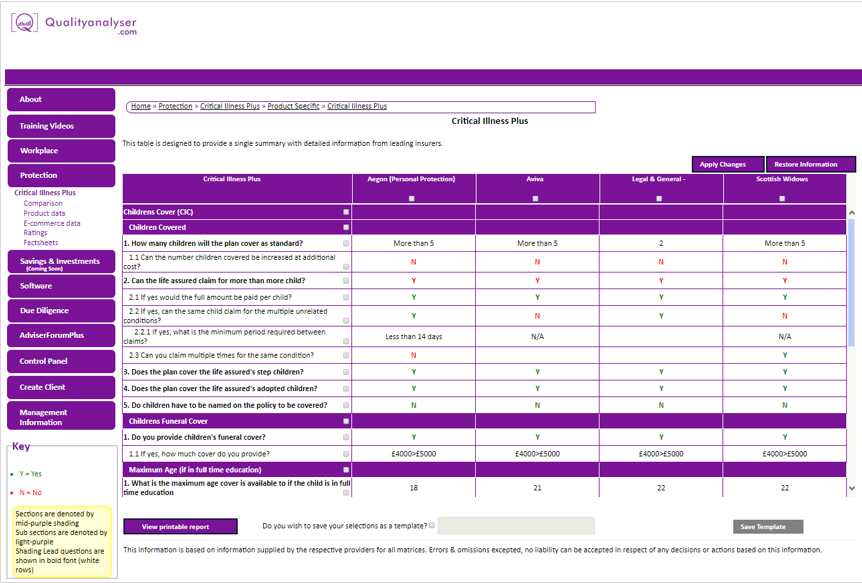
Task: Click 'Less than 14 days' cell
Action: 414,337
